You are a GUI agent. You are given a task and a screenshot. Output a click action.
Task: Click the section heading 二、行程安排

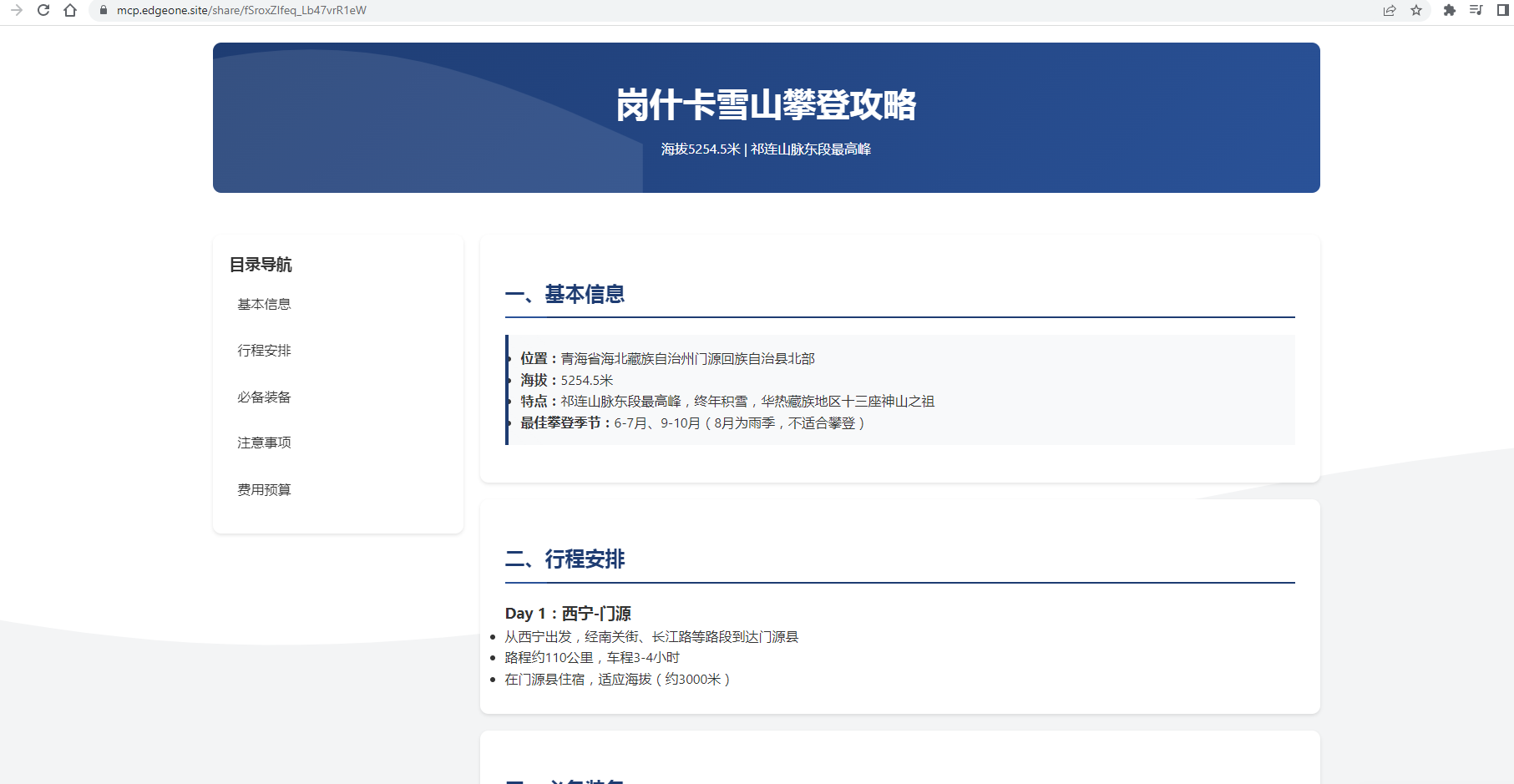(565, 559)
